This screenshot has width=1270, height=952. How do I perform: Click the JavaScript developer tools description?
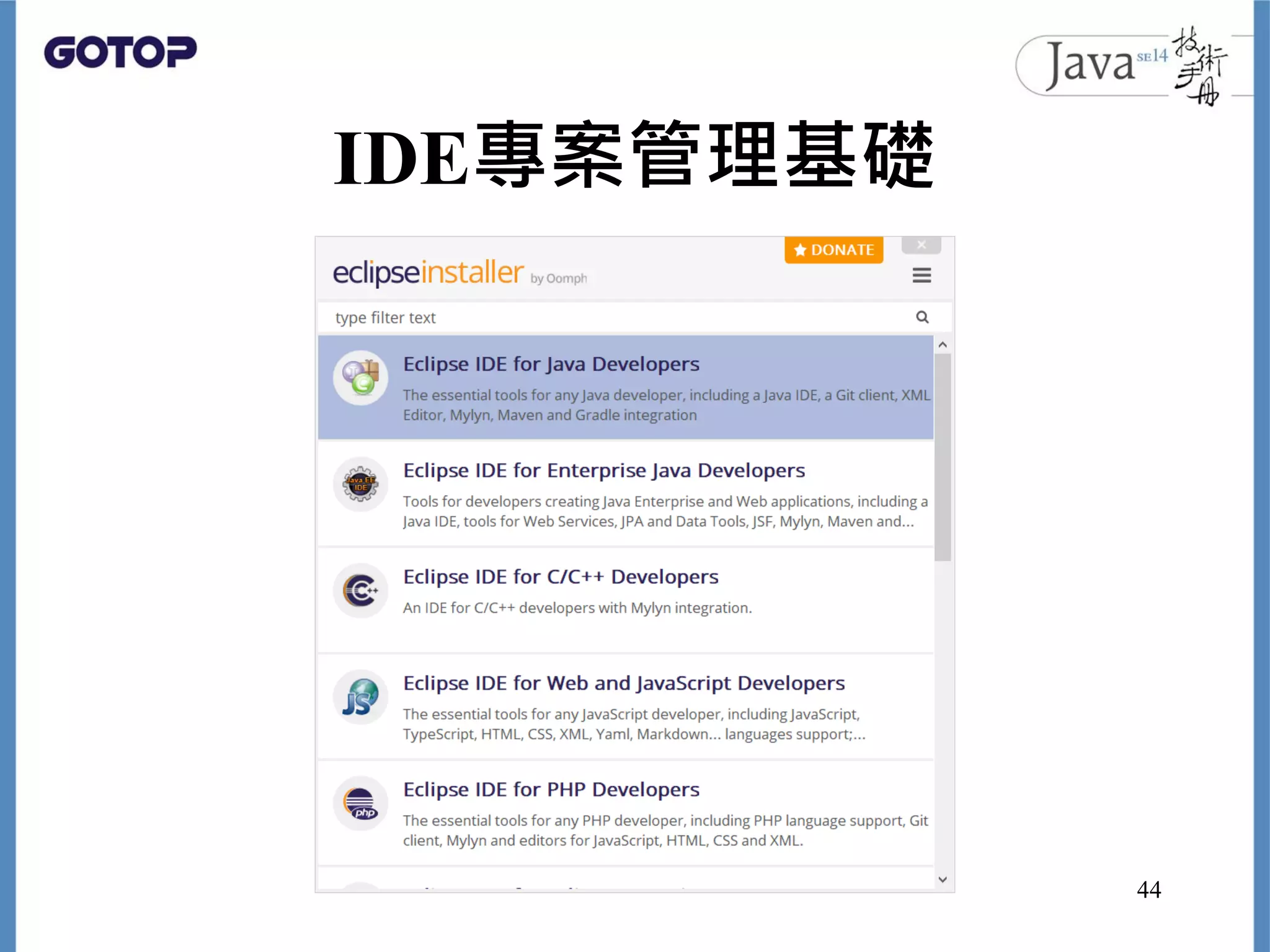coord(634,724)
